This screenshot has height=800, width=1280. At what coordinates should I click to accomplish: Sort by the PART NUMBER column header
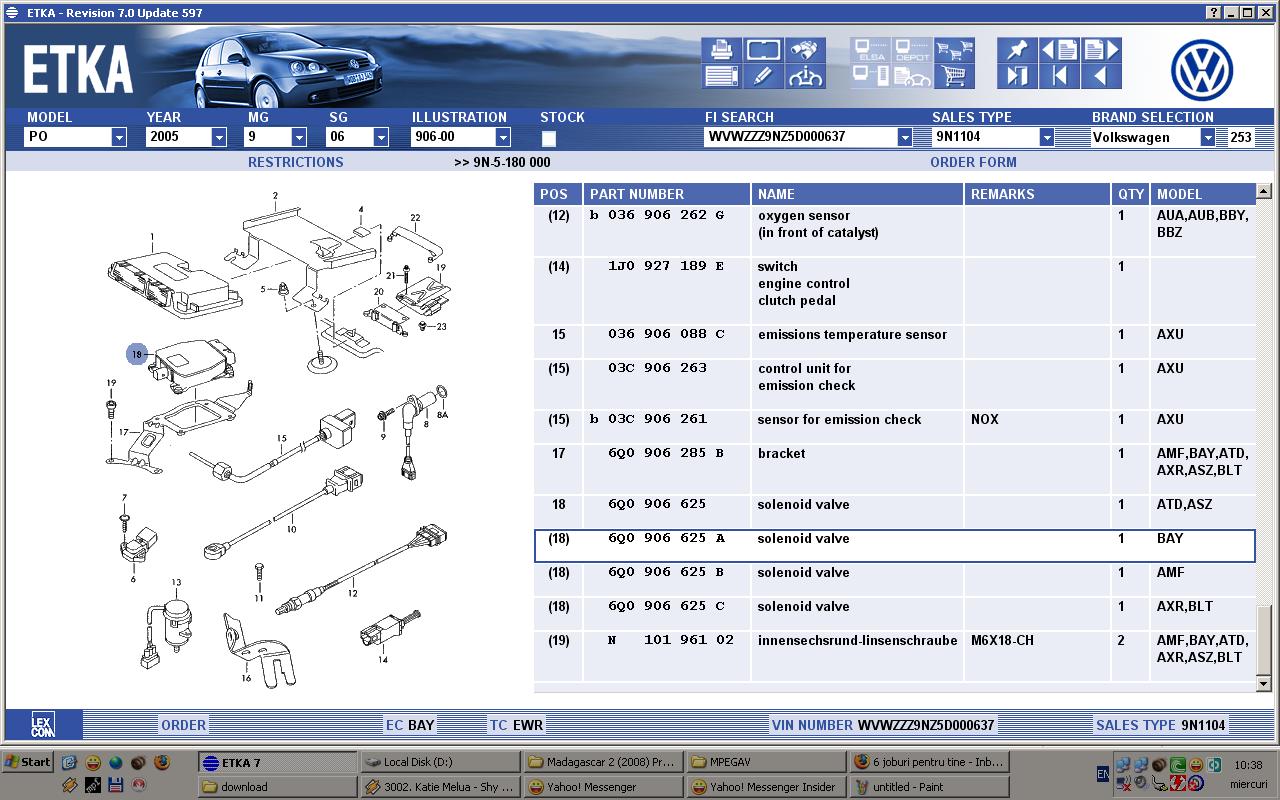click(x=667, y=194)
